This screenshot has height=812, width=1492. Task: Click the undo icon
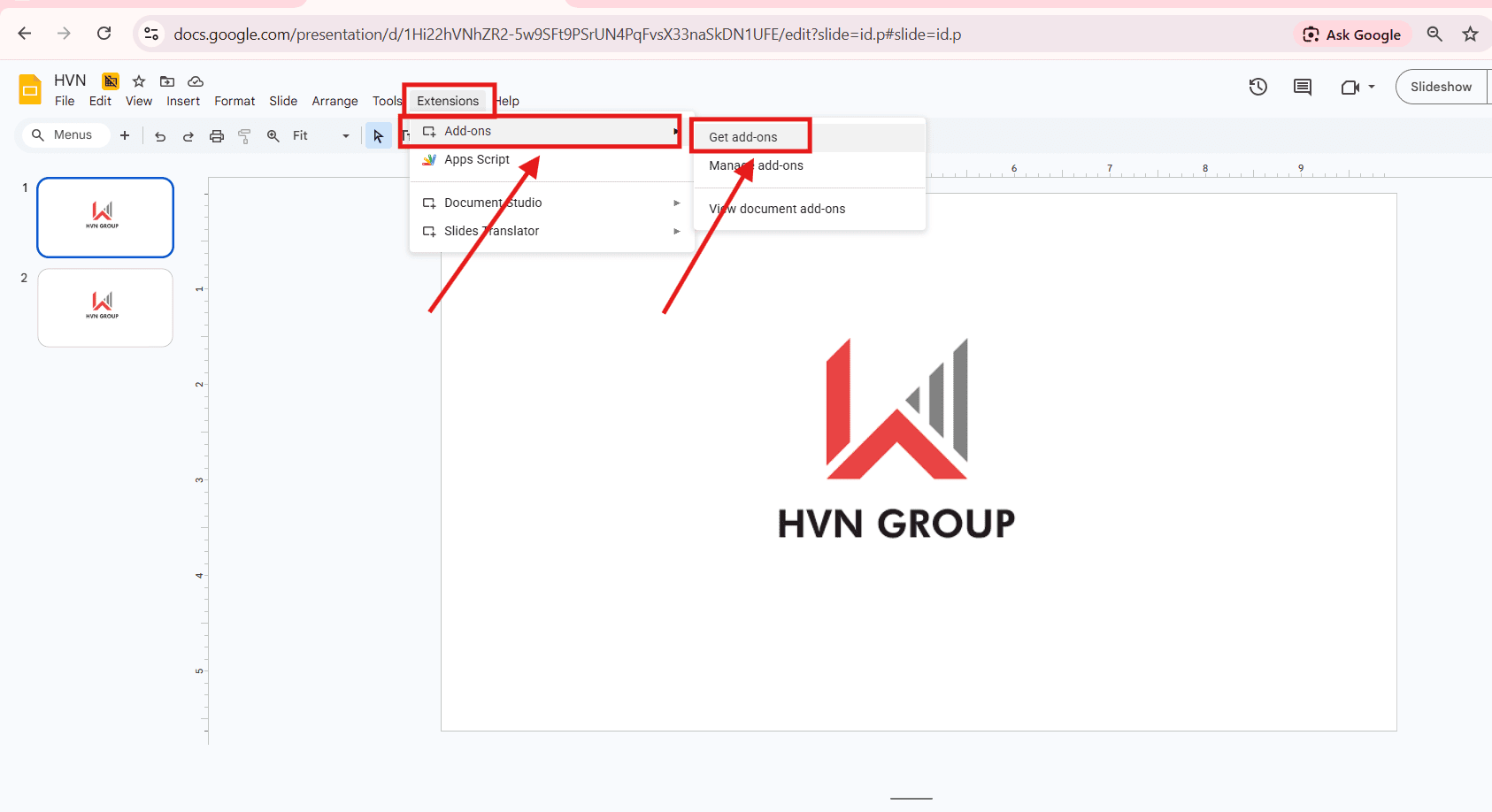coord(159,134)
